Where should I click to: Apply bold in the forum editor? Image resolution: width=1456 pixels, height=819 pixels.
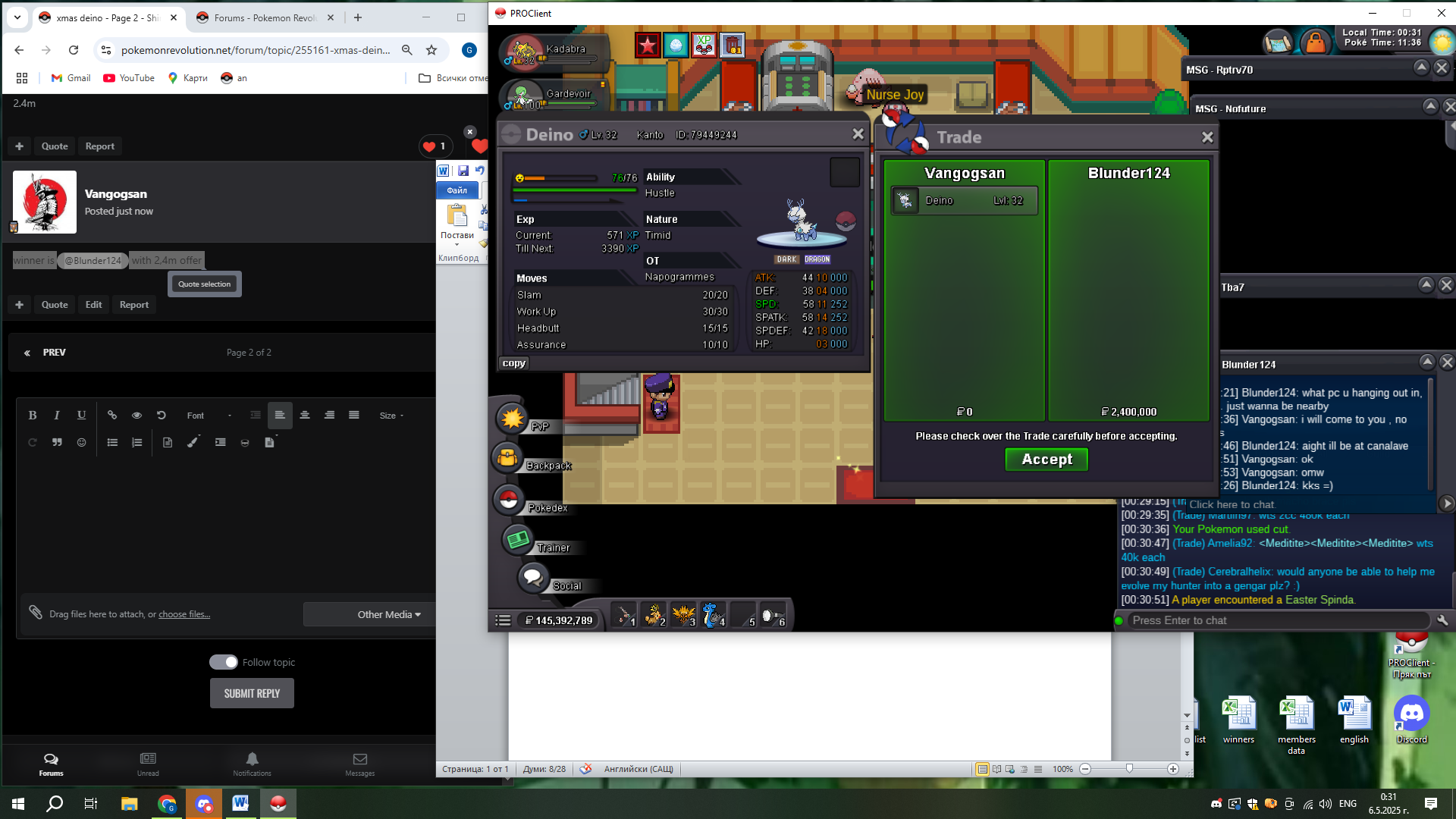click(32, 416)
